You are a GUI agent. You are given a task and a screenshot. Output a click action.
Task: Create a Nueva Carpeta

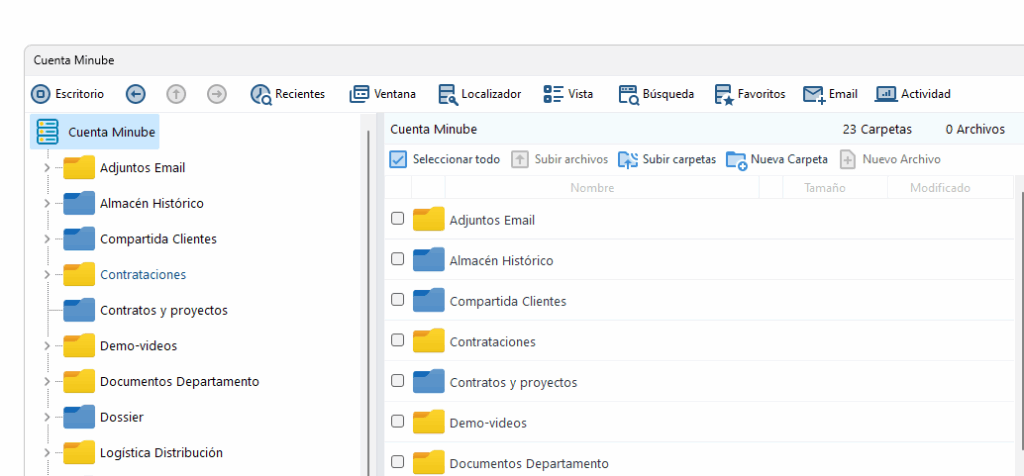click(776, 159)
